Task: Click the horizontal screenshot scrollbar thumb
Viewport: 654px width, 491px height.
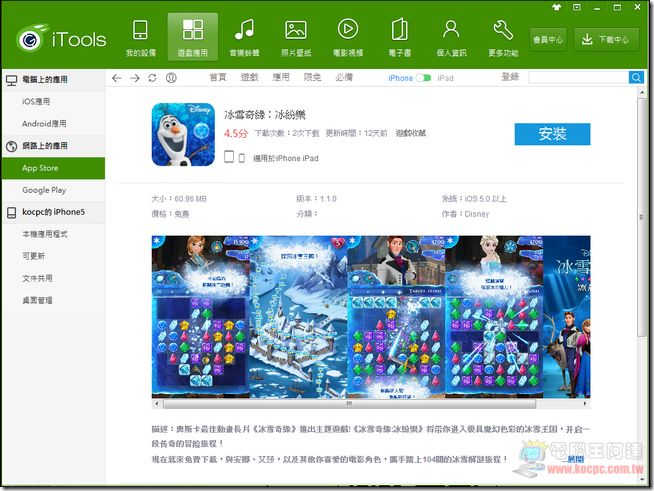Action: pyautogui.click(x=350, y=403)
